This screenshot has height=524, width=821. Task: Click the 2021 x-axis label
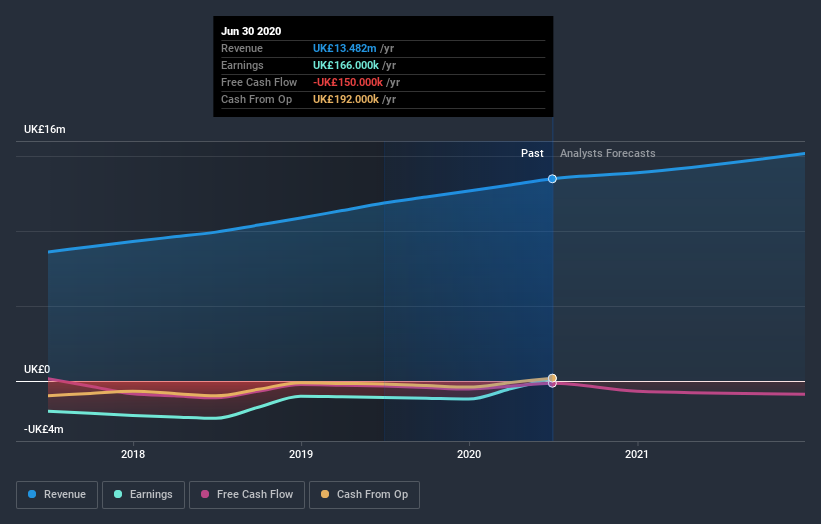pos(637,454)
